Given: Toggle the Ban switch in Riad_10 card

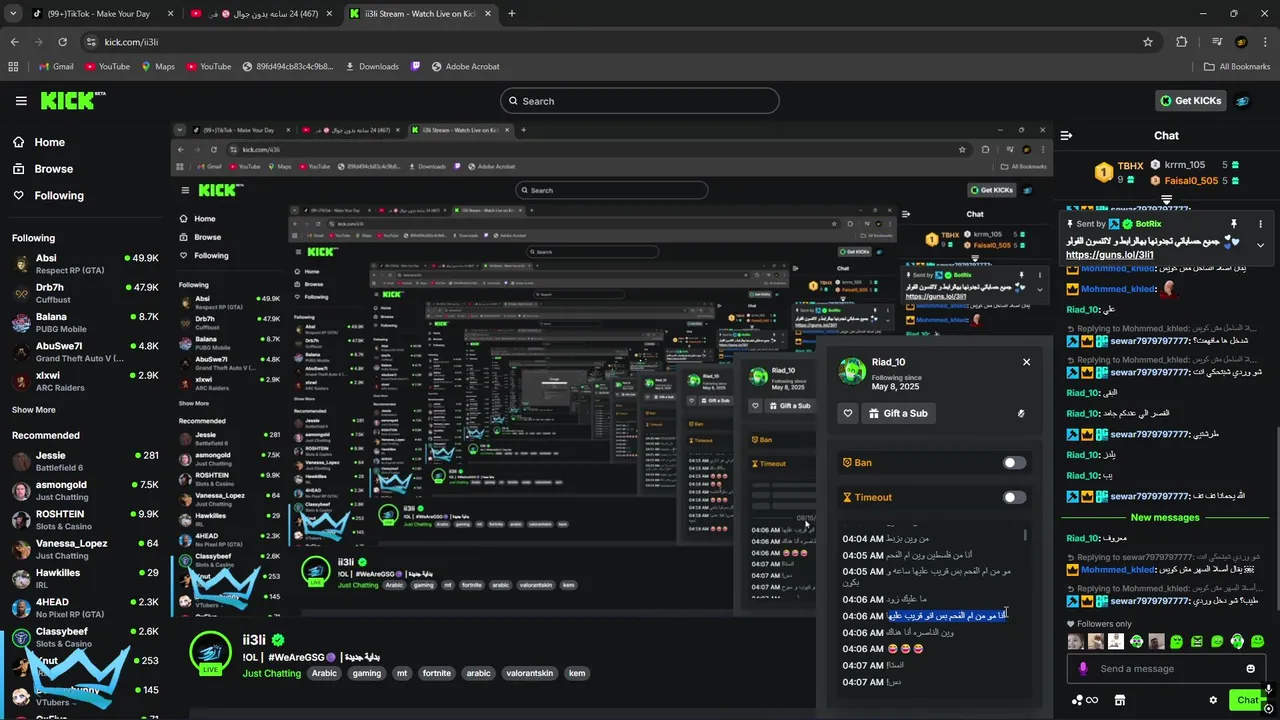Looking at the screenshot, I should point(1014,463).
